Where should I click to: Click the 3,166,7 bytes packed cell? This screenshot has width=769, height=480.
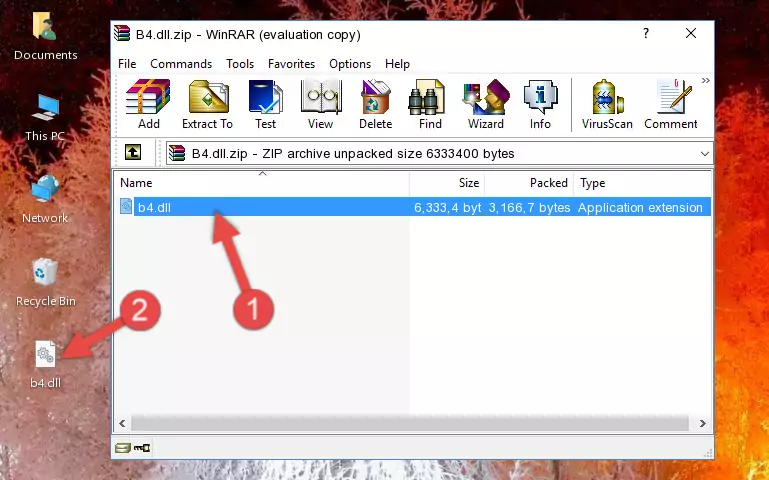[x=529, y=207]
